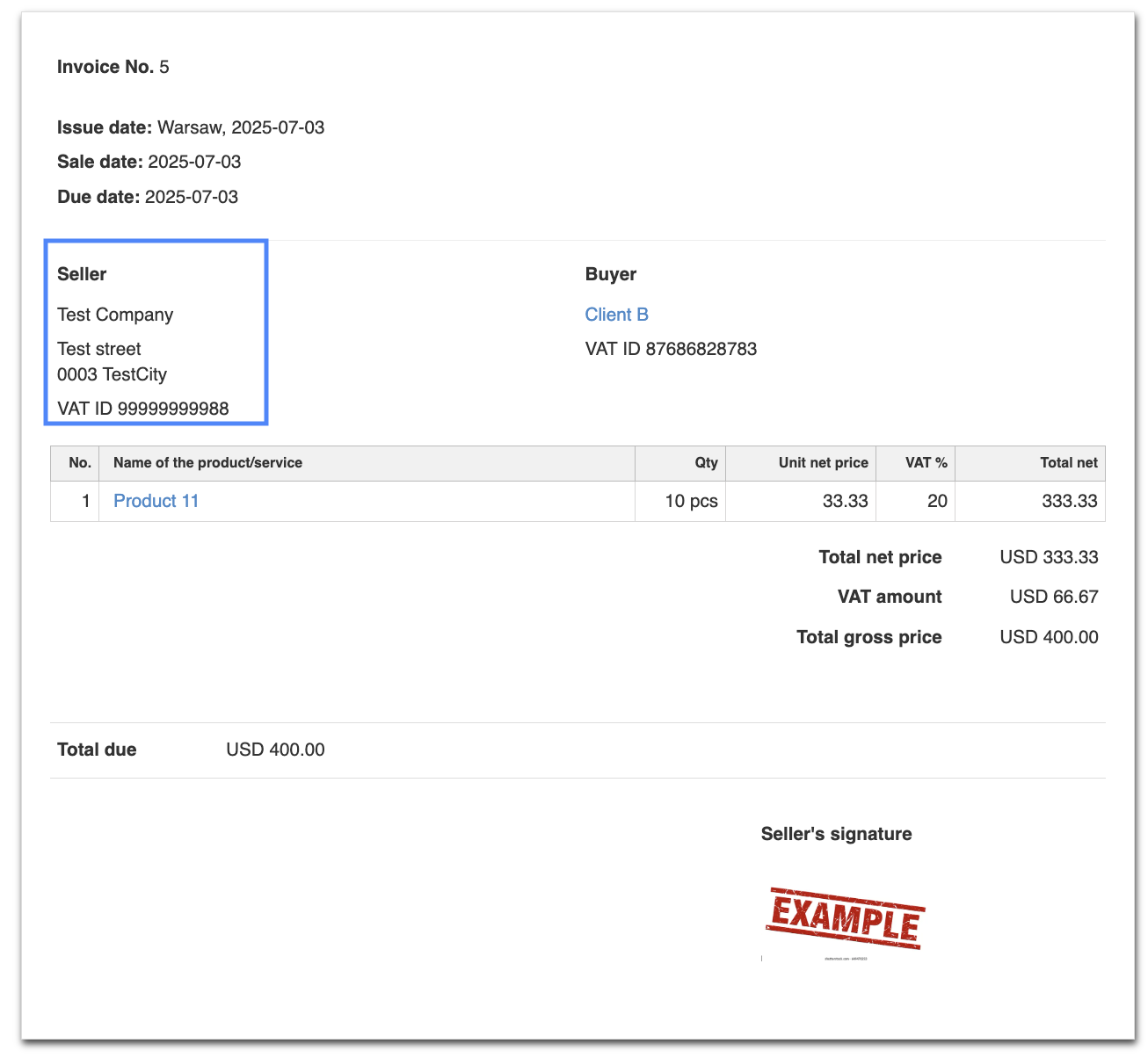The image size is (1148, 1058).
Task: Open the Client B buyer link
Action: [x=616, y=315]
